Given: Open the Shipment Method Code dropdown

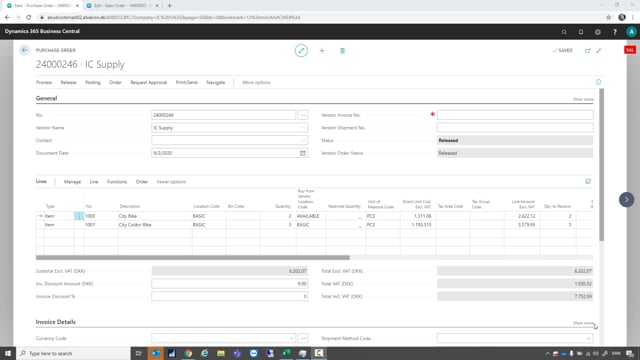Looking at the screenshot, I should pos(588,338).
